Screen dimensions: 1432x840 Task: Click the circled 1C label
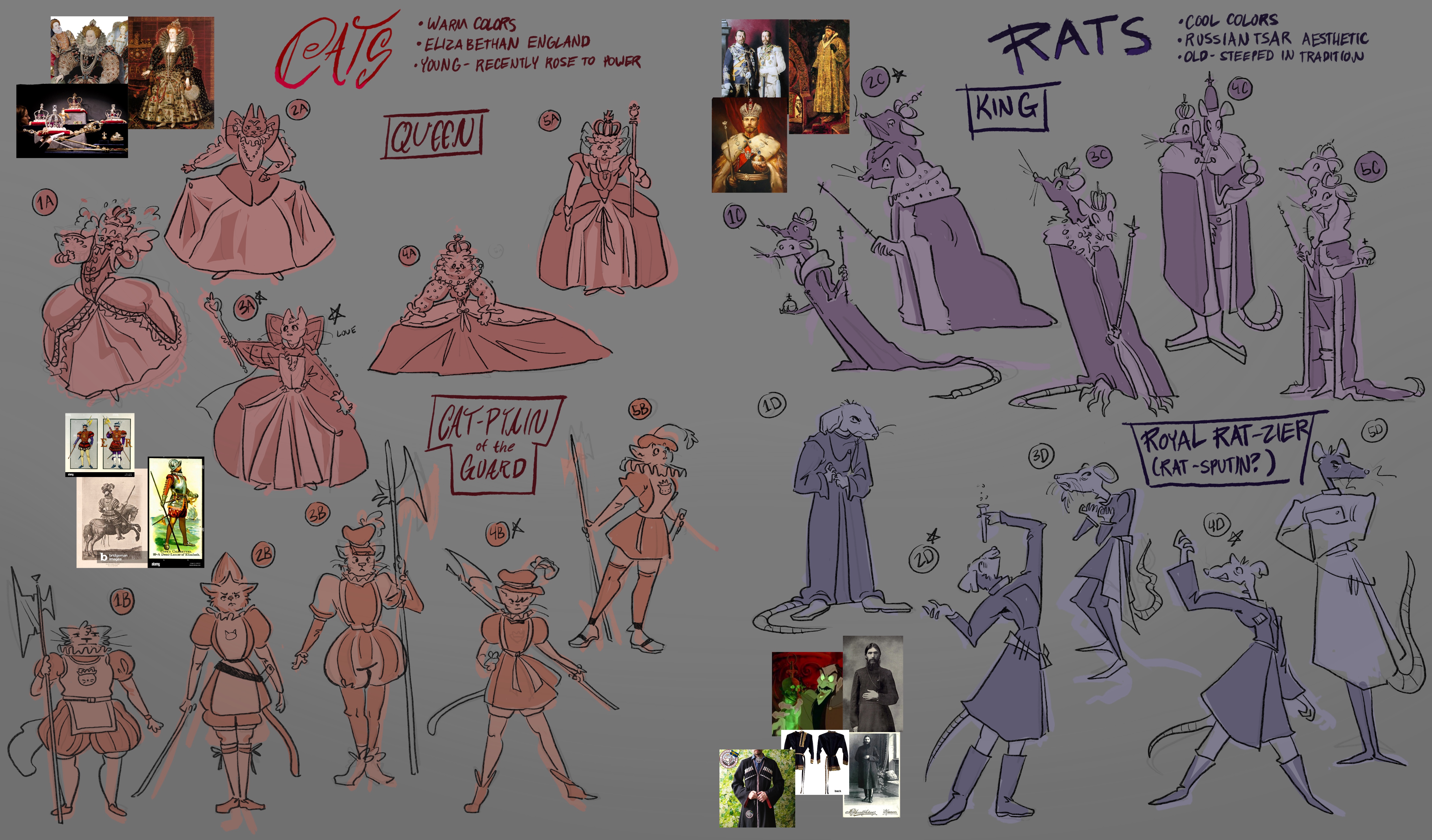735,217
